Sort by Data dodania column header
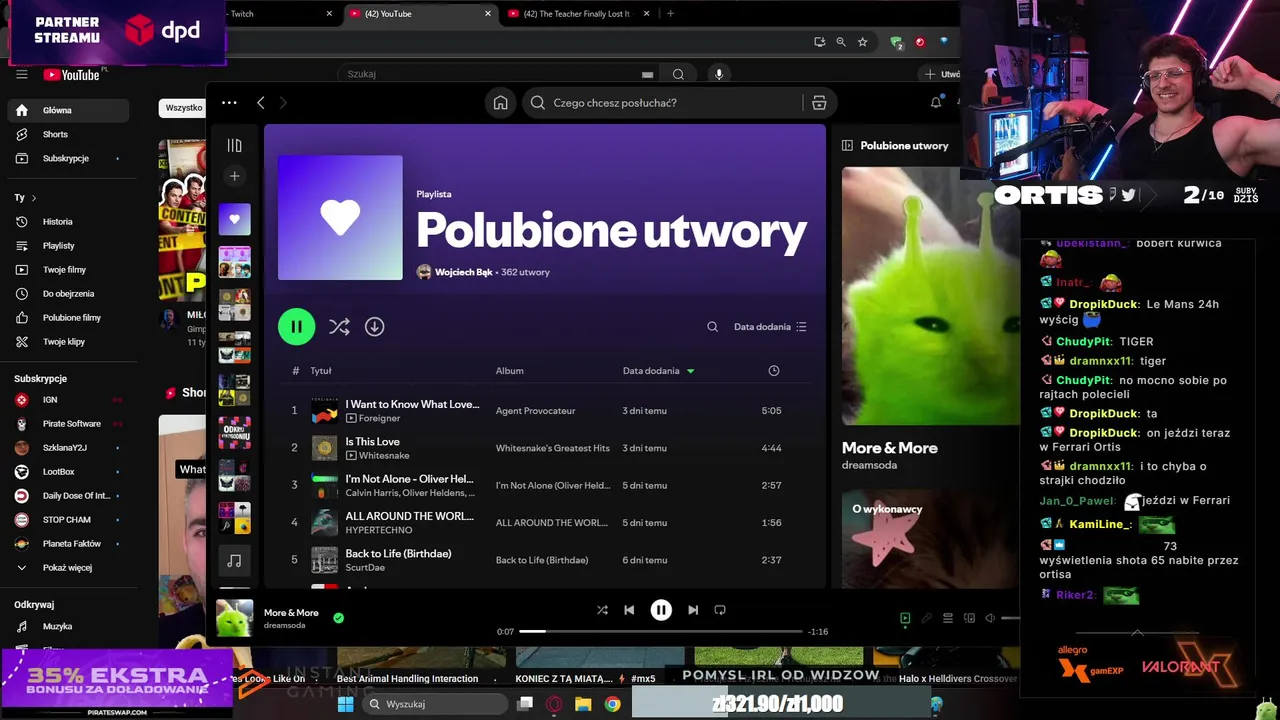Viewport: 1280px width, 720px height. tap(658, 370)
